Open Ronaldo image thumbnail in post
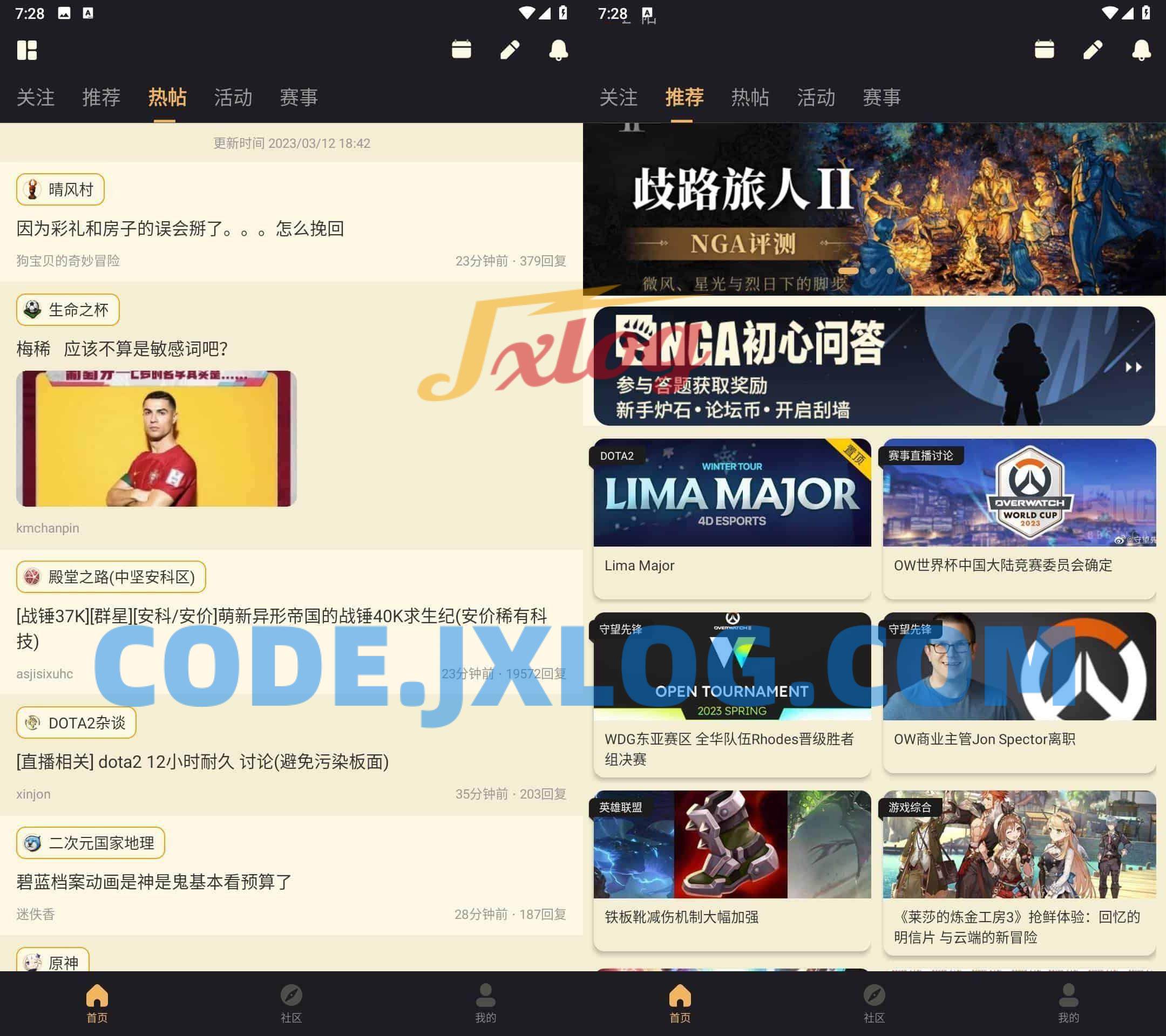1166x1036 pixels. pyautogui.click(x=157, y=439)
